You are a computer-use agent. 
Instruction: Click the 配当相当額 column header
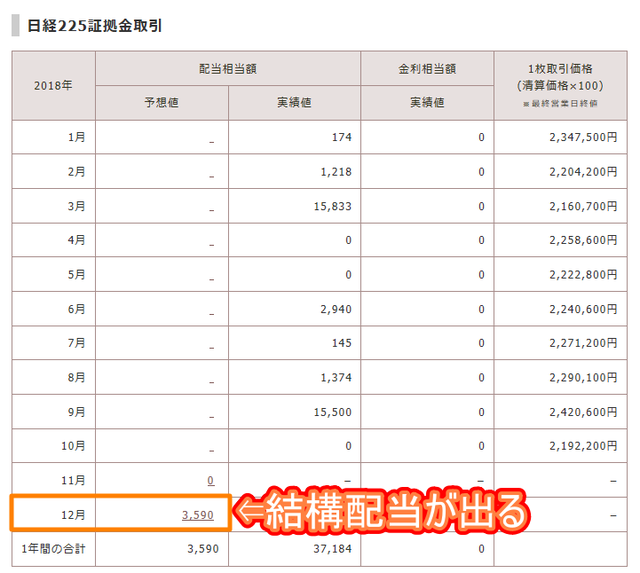click(x=228, y=69)
